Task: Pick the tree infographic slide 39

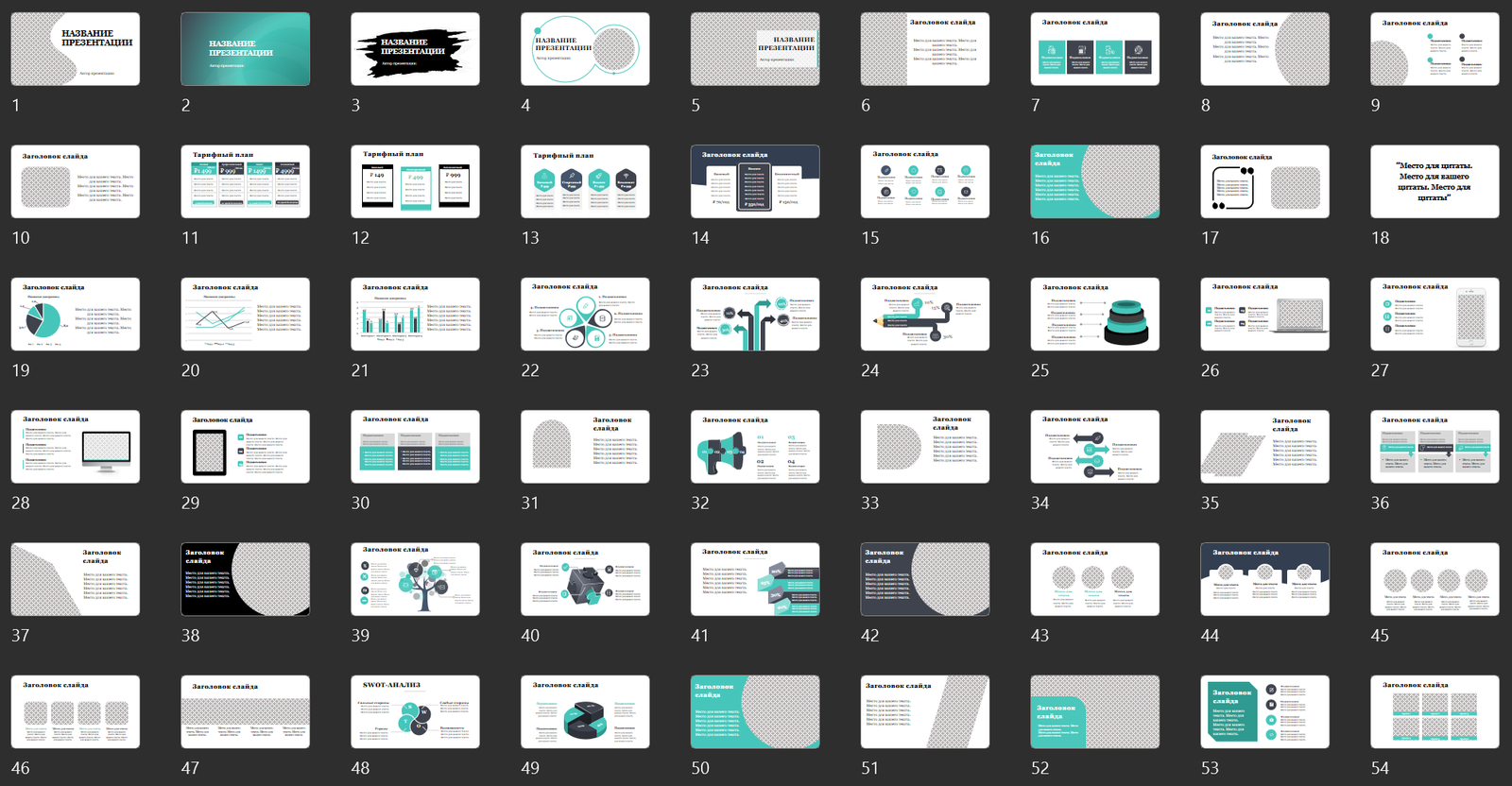Action: [415, 579]
